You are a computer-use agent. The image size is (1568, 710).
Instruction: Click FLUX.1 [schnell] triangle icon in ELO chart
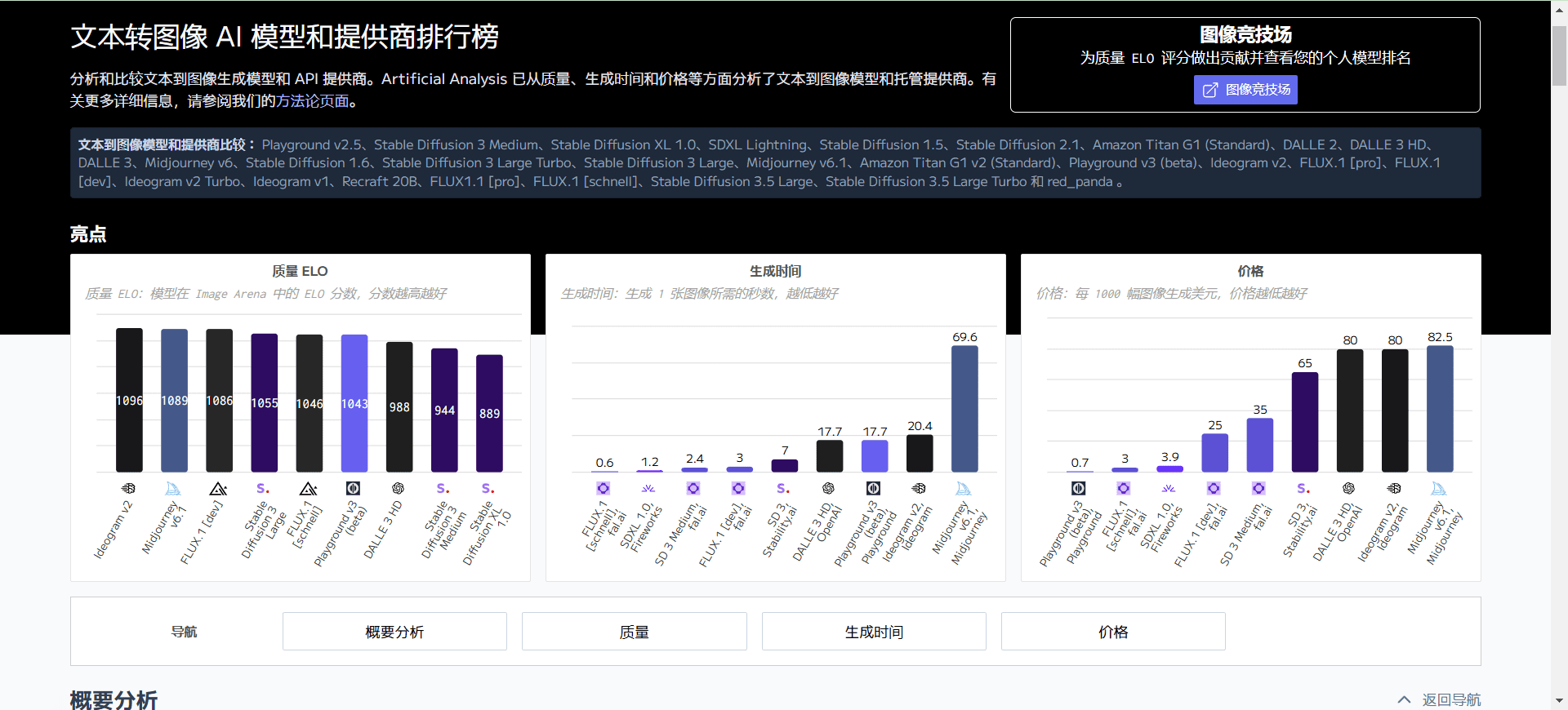[x=308, y=488]
